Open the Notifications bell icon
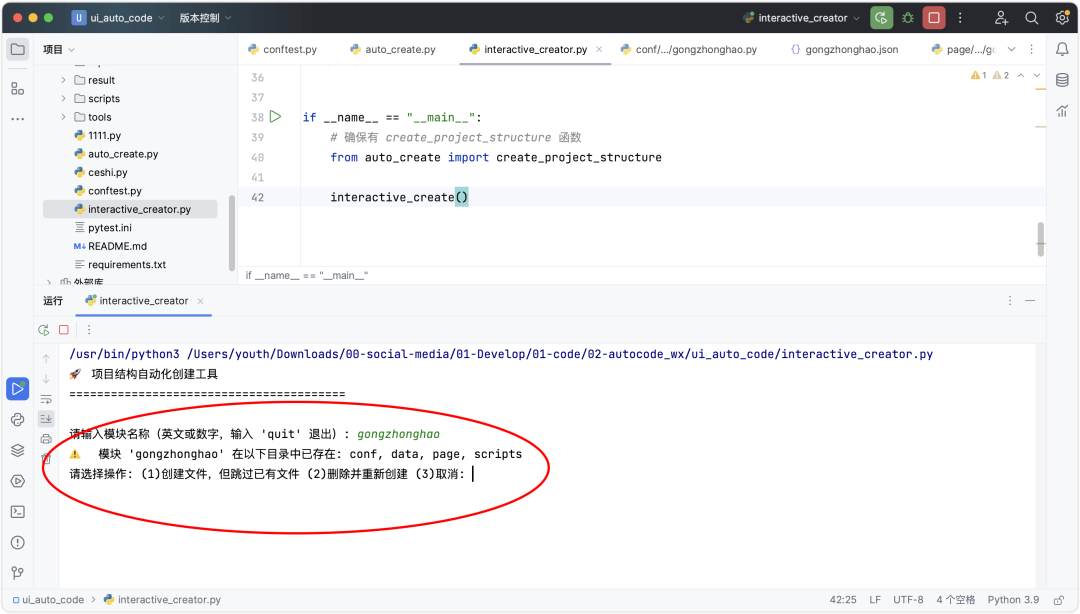This screenshot has height=614, width=1080. pos(1062,50)
